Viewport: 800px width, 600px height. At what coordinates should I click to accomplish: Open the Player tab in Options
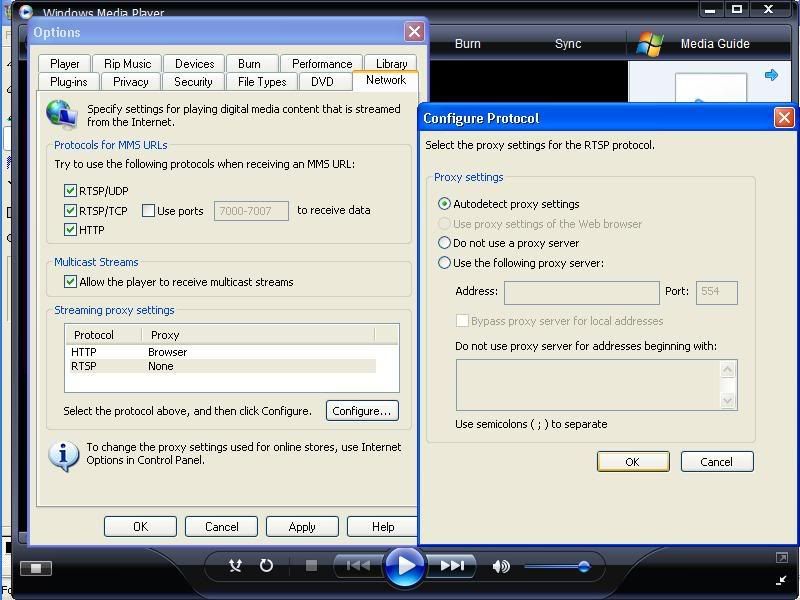tap(65, 64)
